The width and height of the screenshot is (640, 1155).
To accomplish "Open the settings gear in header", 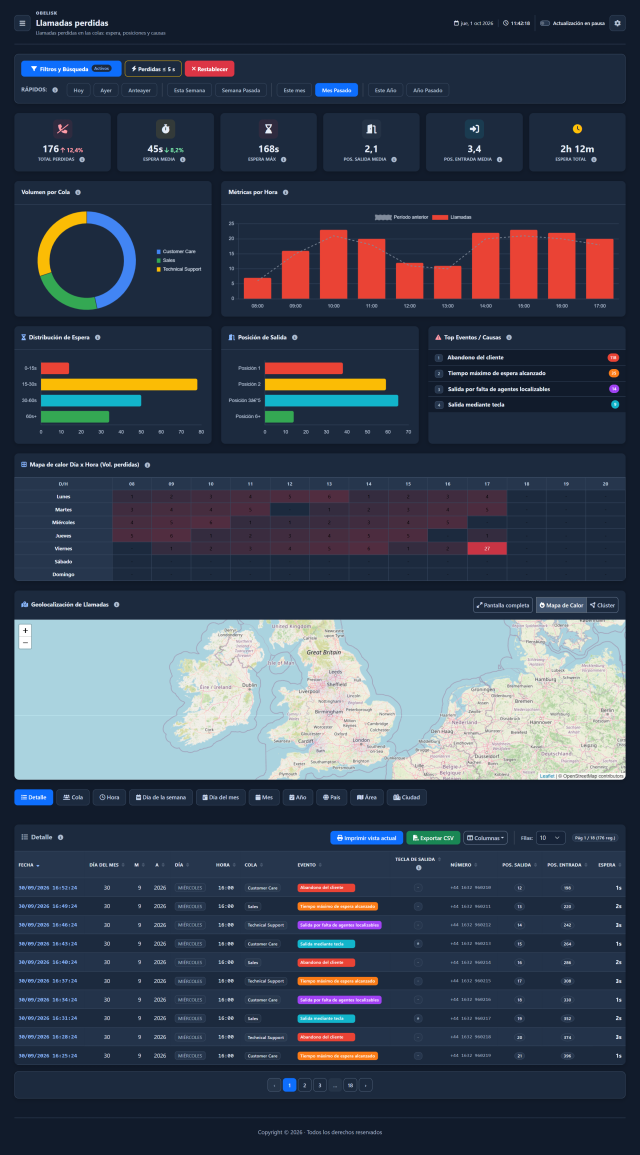I will (617, 23).
